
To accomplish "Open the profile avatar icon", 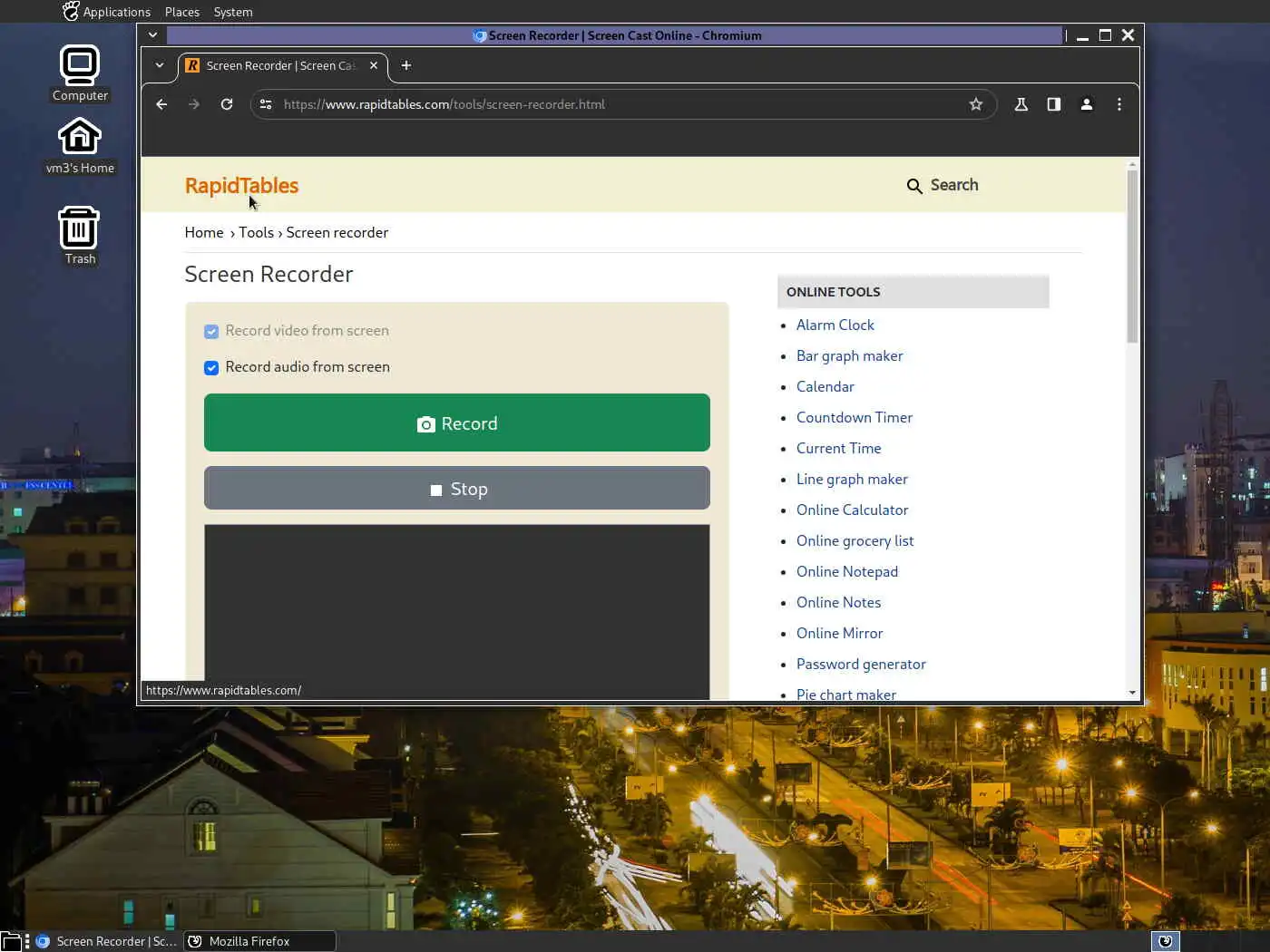I will coord(1087,104).
